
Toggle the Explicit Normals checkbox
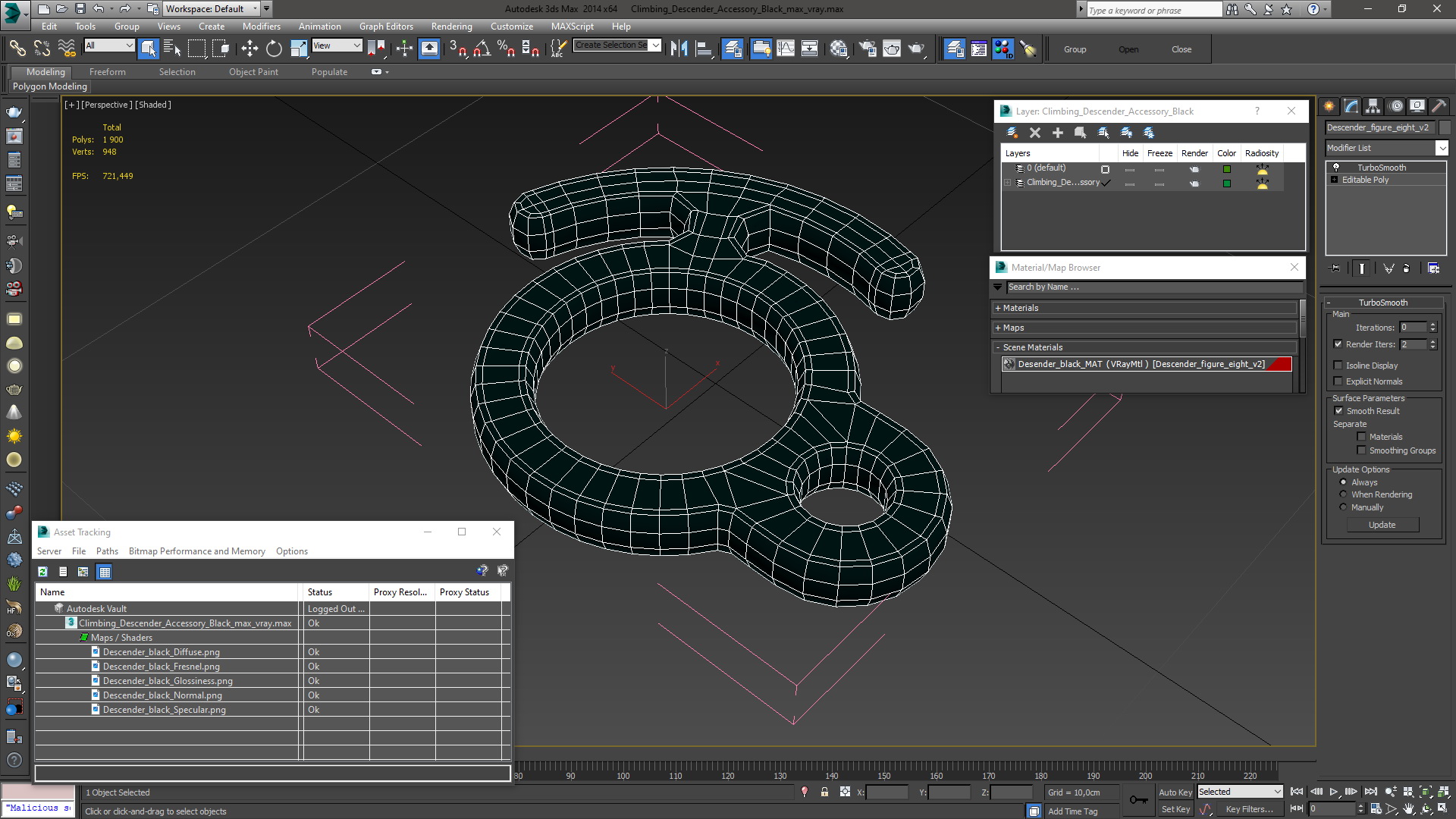coord(1338,381)
